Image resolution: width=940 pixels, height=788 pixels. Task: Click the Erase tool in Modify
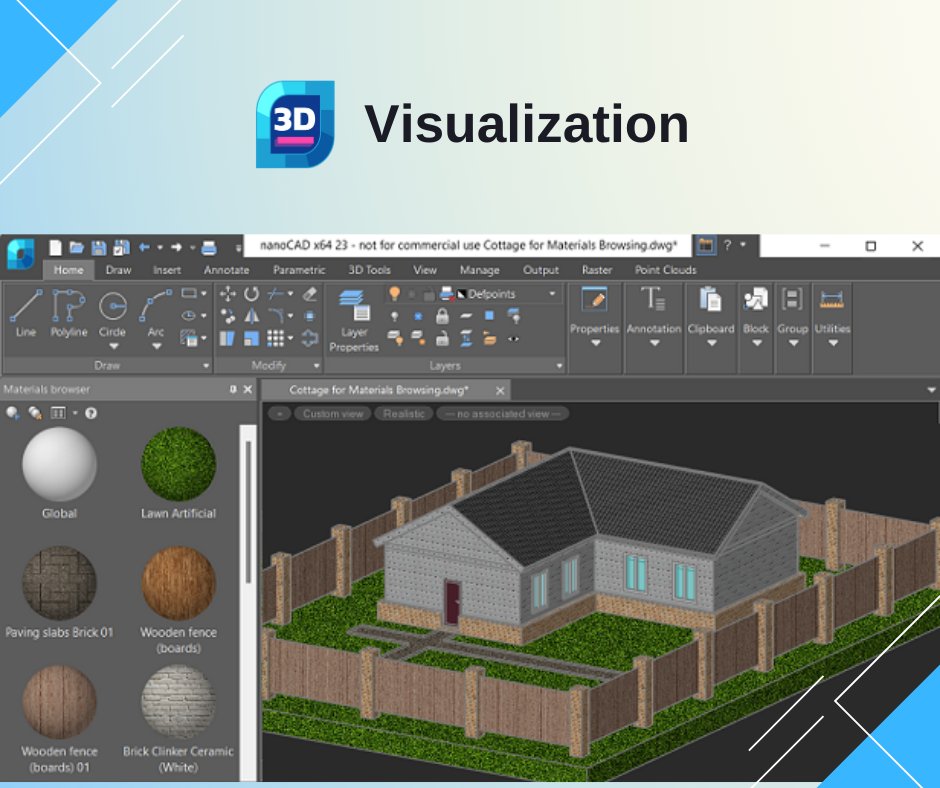[309, 294]
